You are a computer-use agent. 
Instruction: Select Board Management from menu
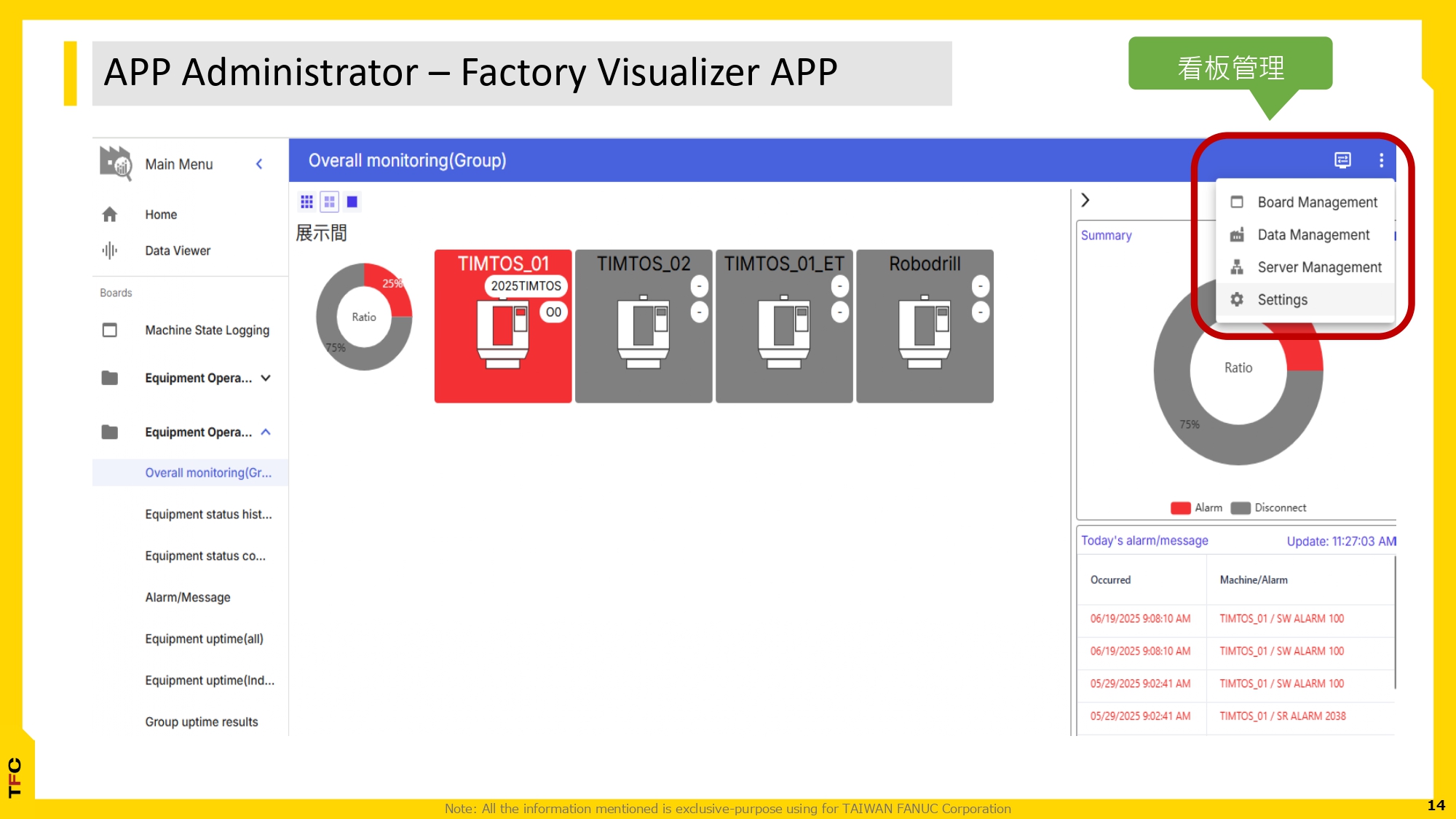pos(1316,202)
